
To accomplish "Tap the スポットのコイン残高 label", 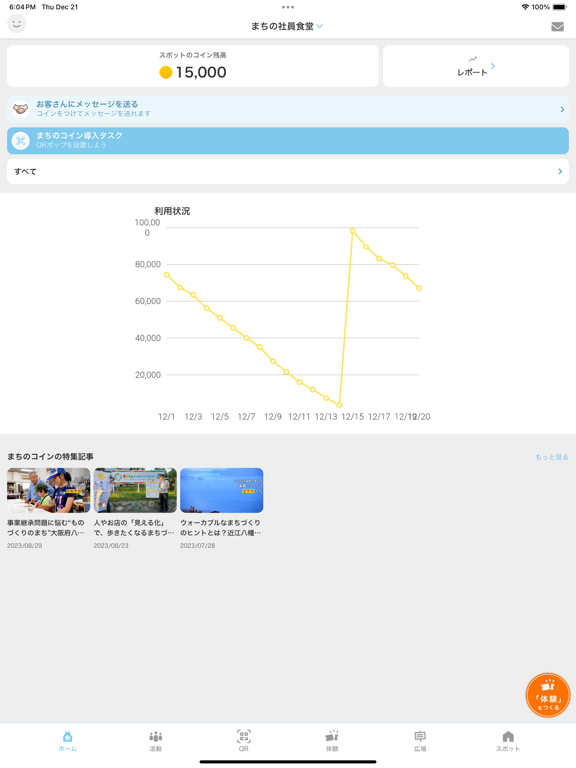I will point(192,55).
